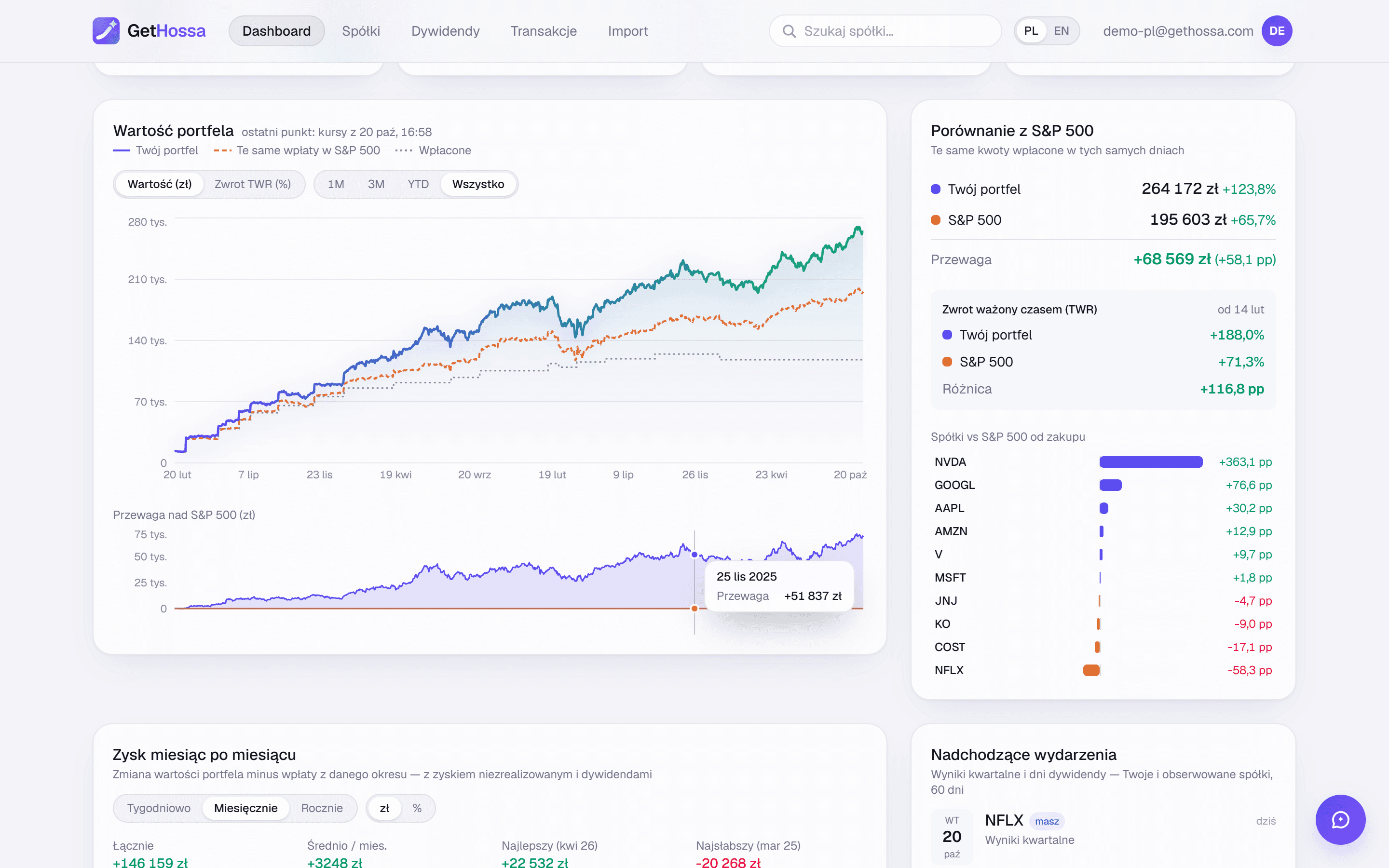Image resolution: width=1389 pixels, height=868 pixels.
Task: Show profit in zł units
Action: click(x=384, y=808)
